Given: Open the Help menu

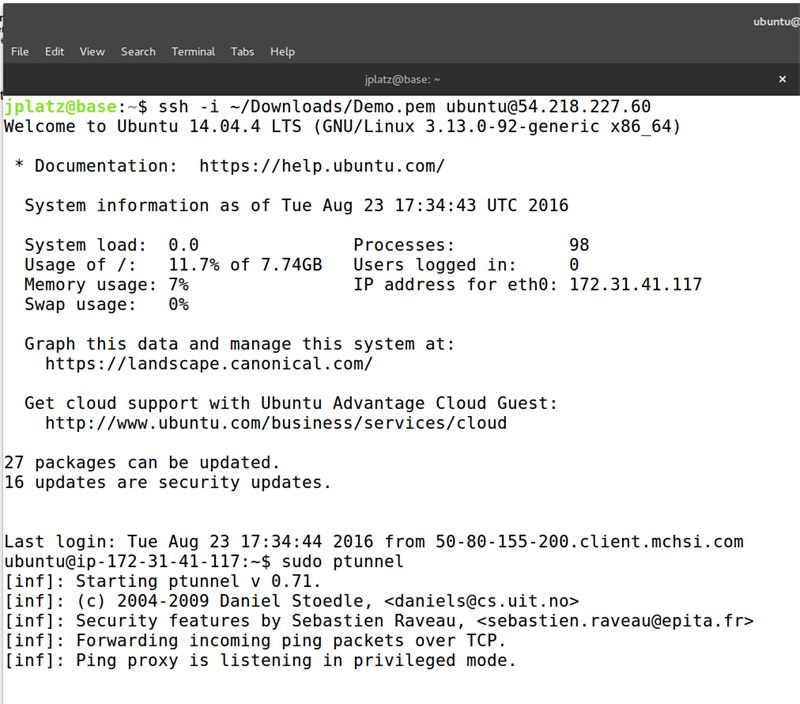Looking at the screenshot, I should (283, 52).
